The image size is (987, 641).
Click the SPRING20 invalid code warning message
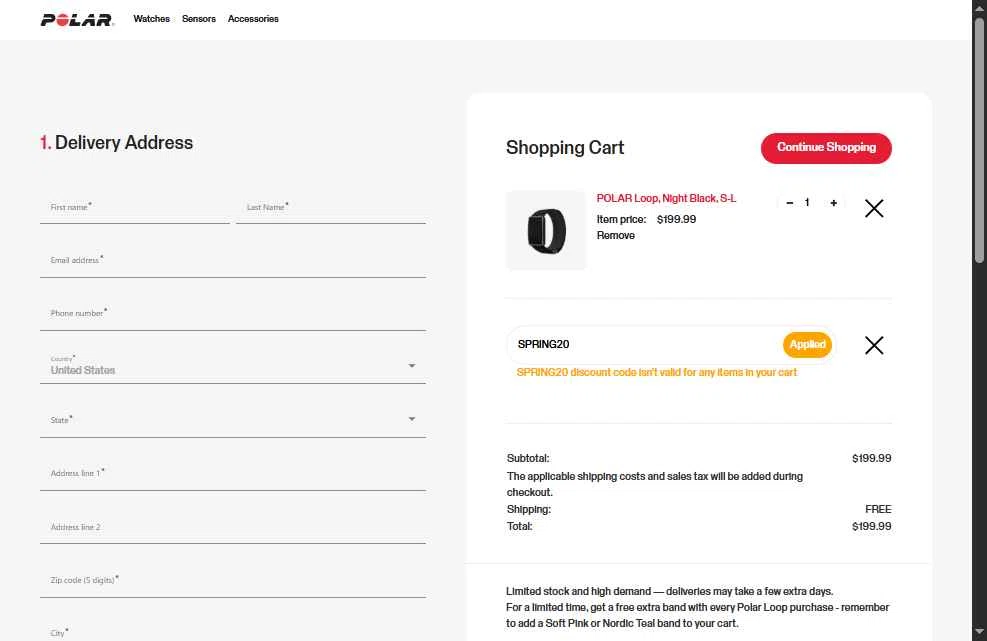tap(657, 373)
